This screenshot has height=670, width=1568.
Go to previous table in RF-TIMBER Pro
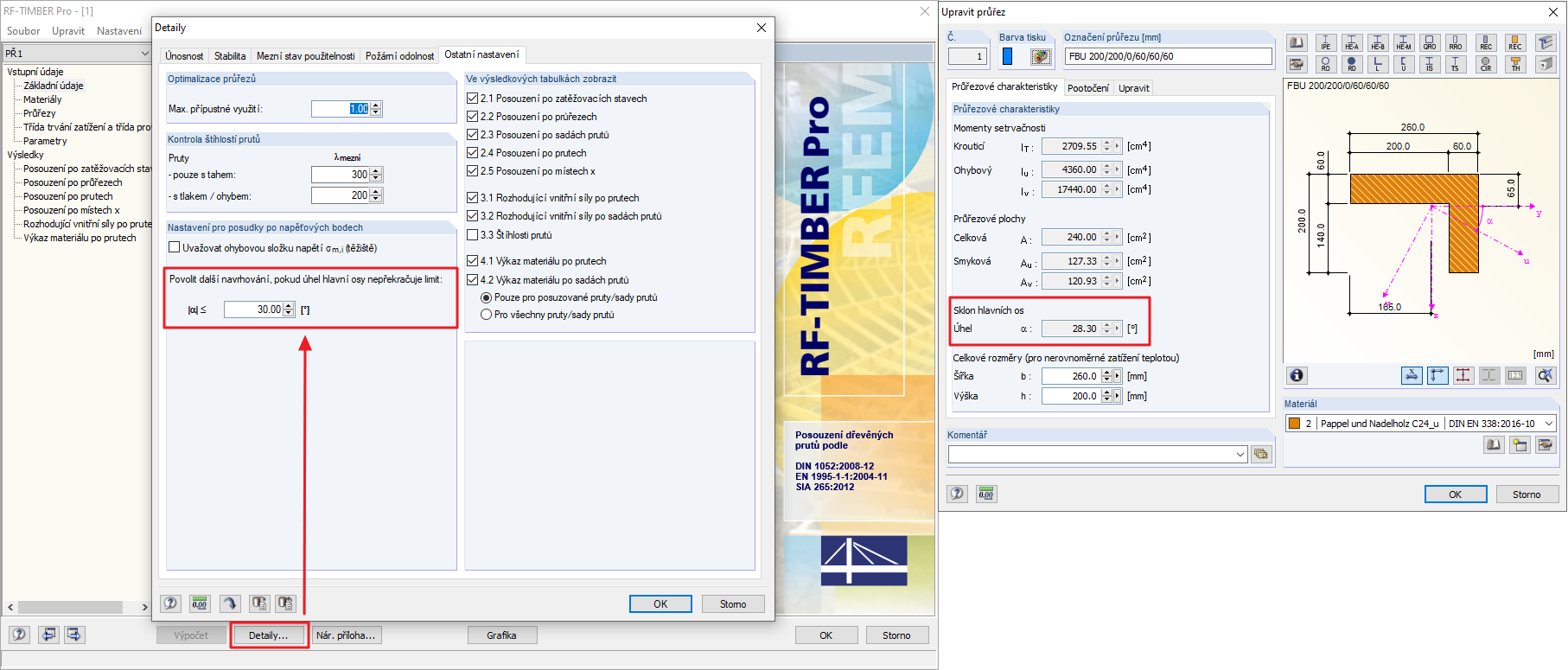point(49,635)
